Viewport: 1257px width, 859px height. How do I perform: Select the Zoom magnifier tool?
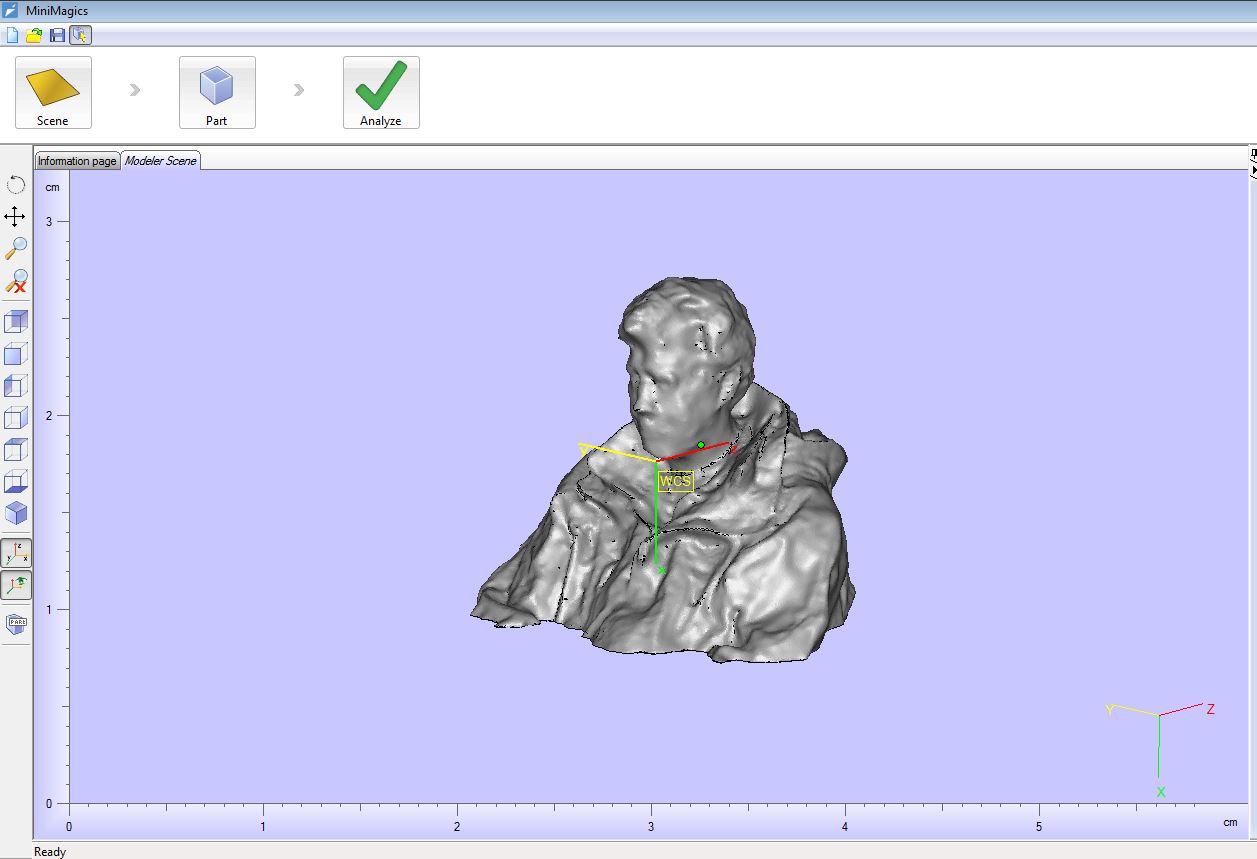[16, 248]
